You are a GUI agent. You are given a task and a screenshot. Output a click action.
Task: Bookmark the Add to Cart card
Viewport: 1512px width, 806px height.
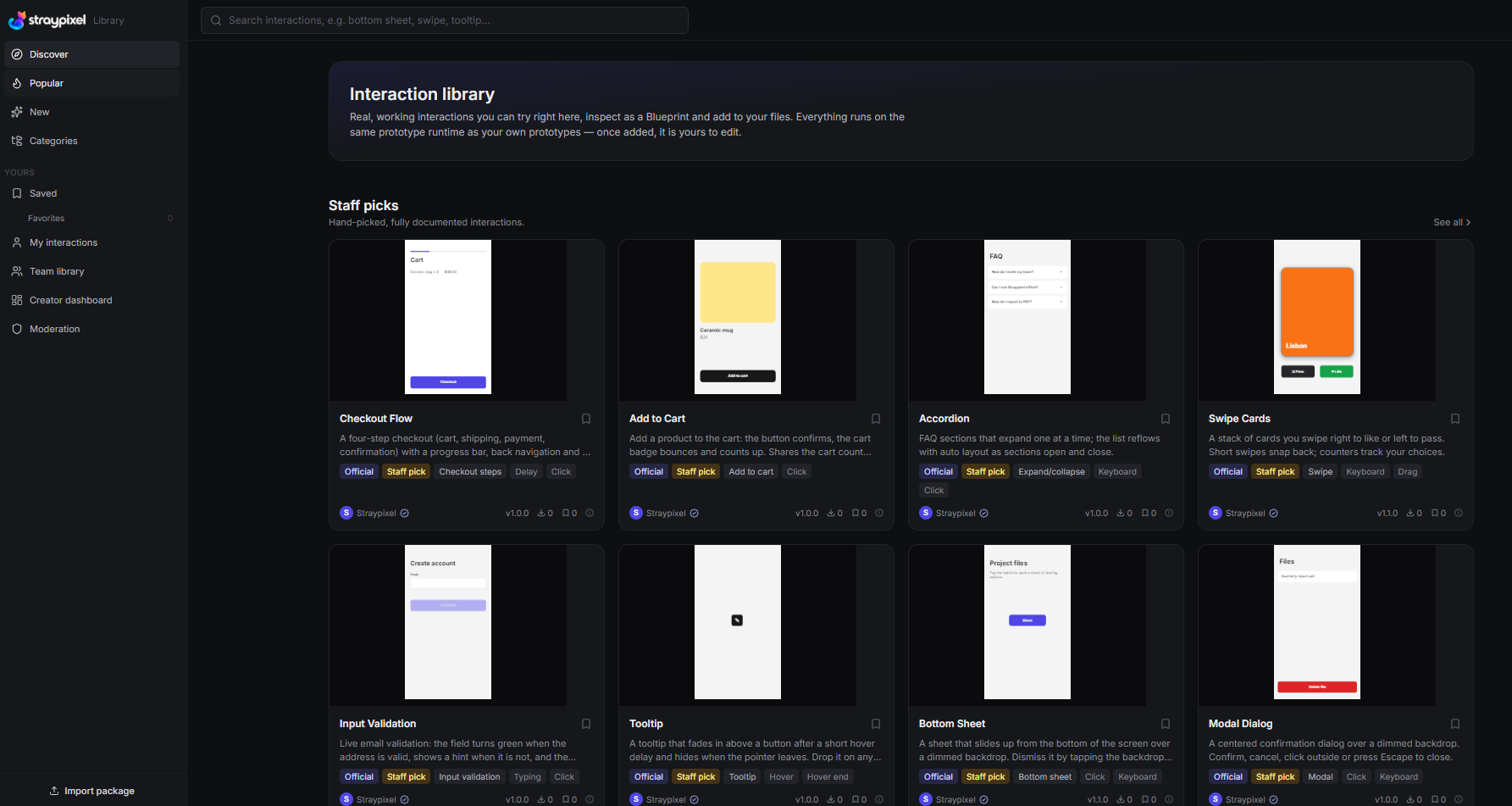876,419
